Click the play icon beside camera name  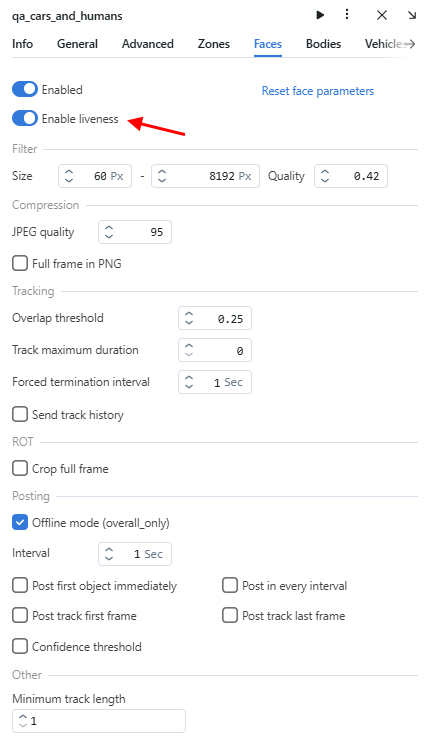click(x=320, y=15)
